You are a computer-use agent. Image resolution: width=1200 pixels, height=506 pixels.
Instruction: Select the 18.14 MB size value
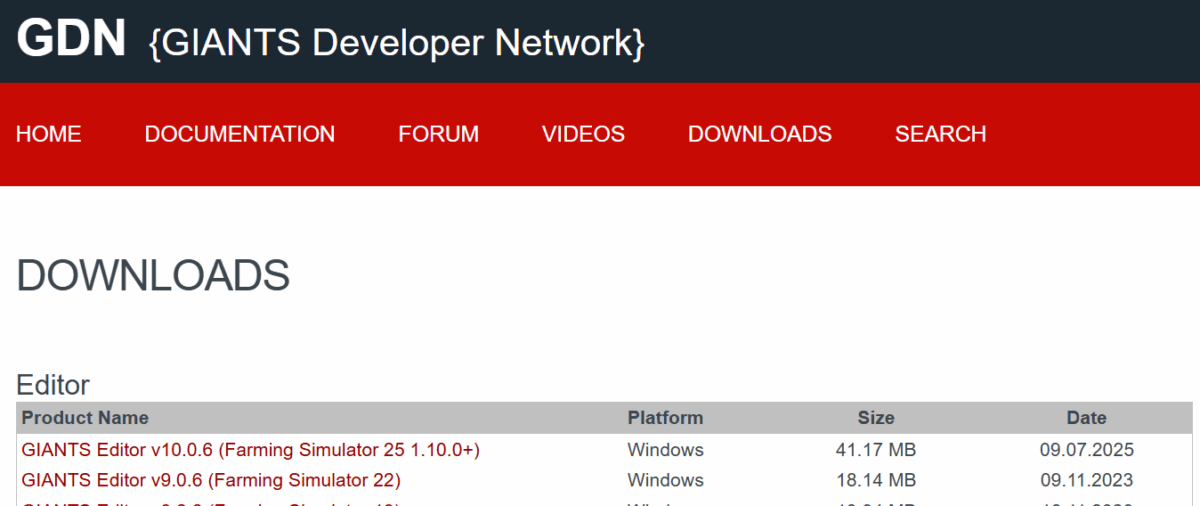point(876,480)
